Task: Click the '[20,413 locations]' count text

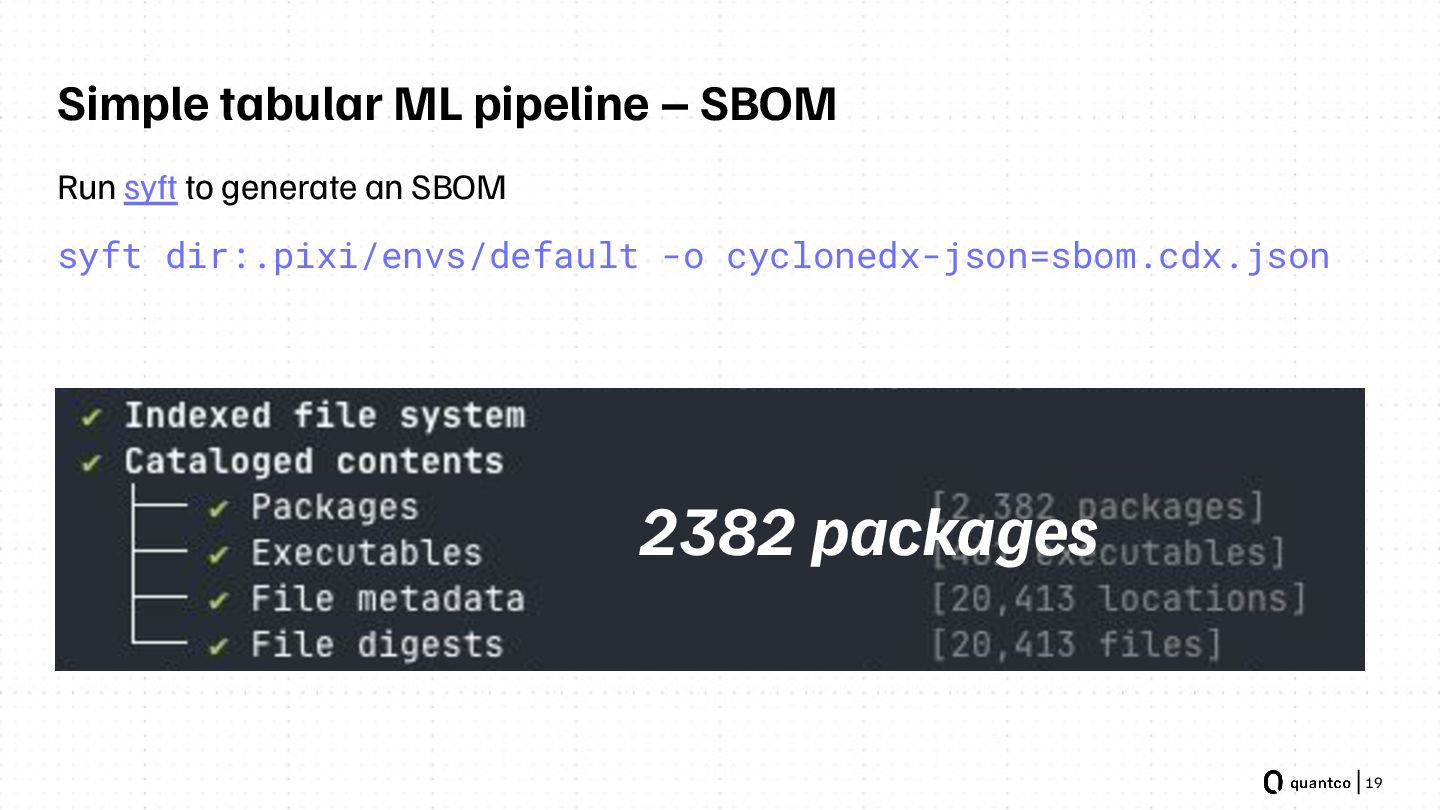Action: point(1118,600)
